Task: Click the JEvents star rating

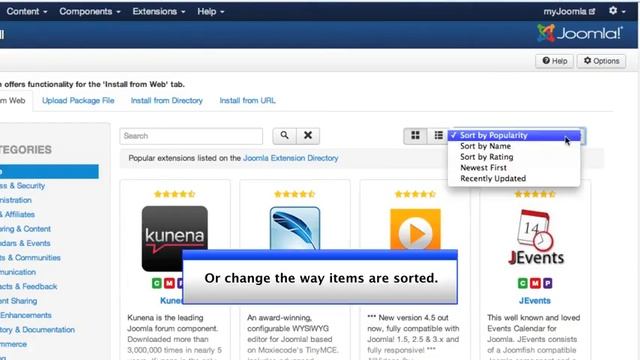Action: [535, 194]
